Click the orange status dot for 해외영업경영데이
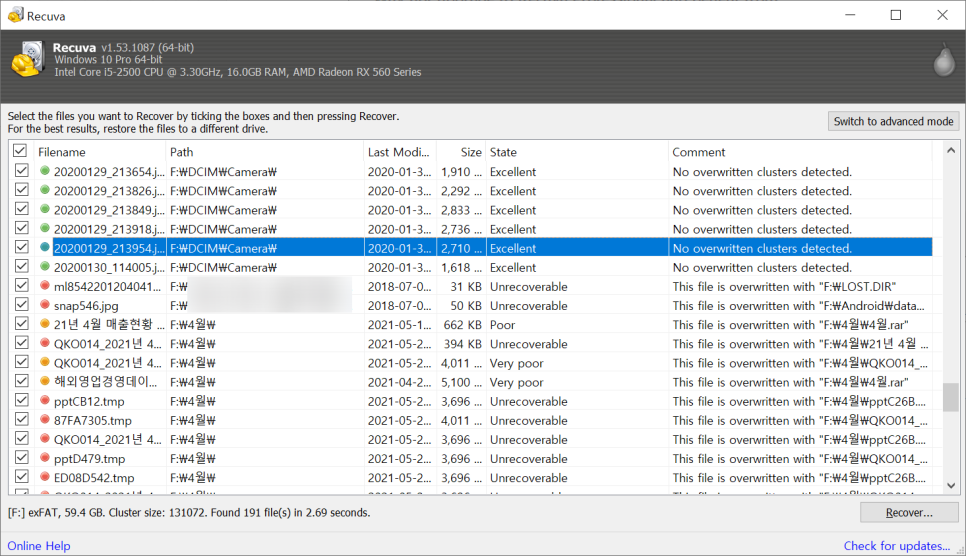The width and height of the screenshot is (966, 556). (x=44, y=382)
